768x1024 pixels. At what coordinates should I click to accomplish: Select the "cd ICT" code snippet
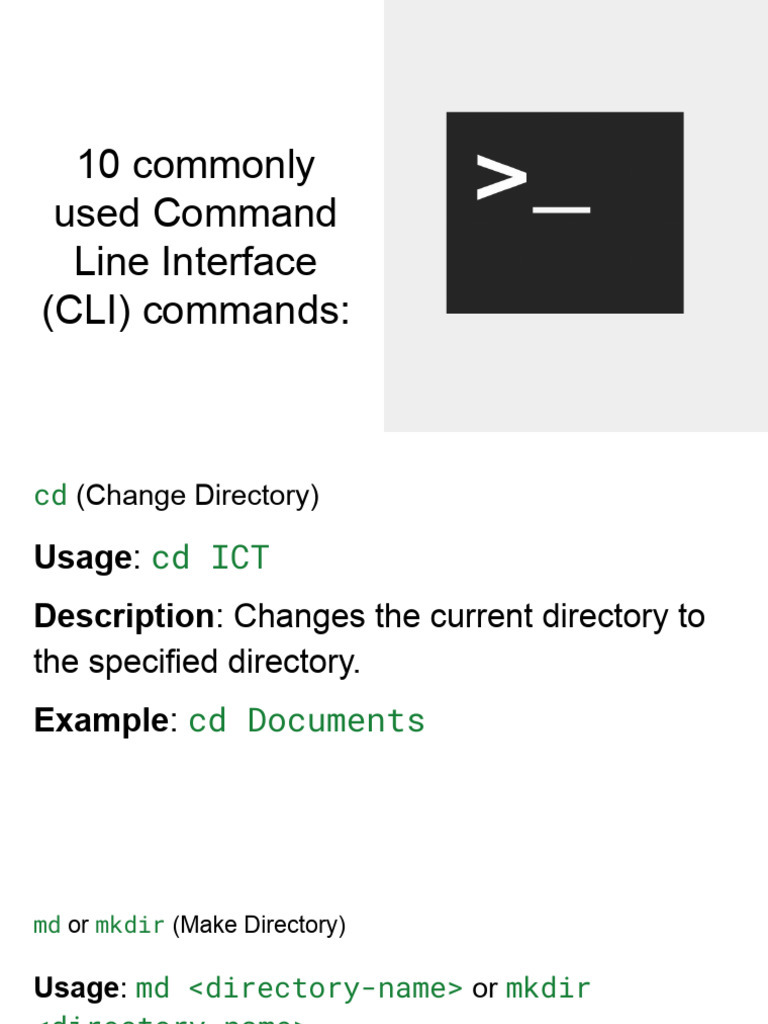210,558
